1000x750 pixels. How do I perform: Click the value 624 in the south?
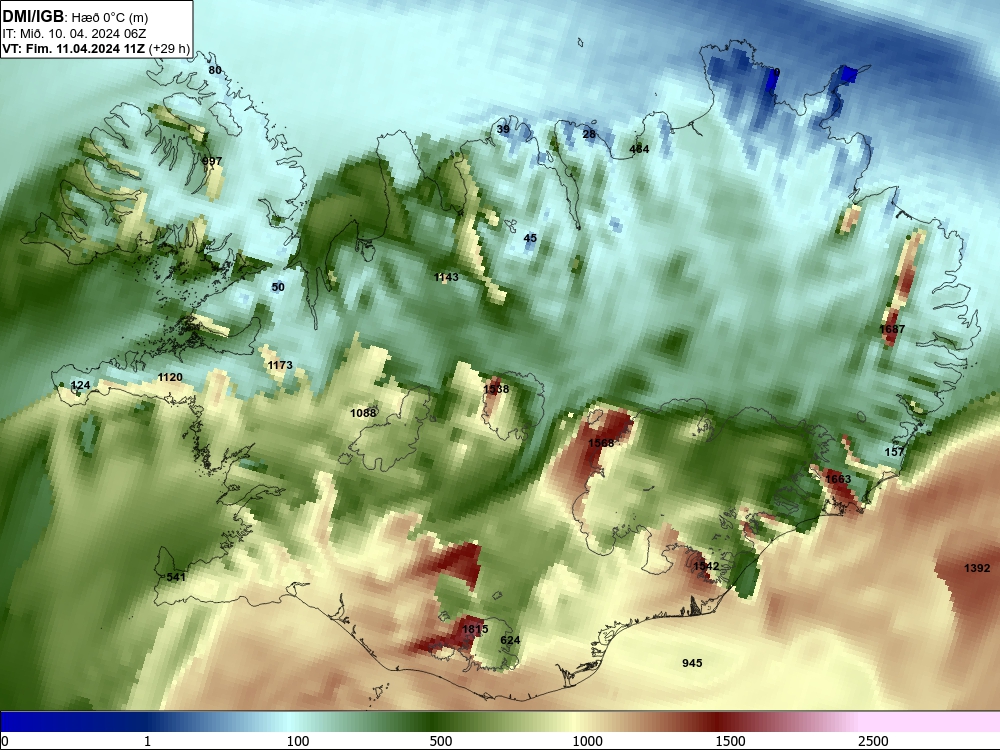pos(510,640)
